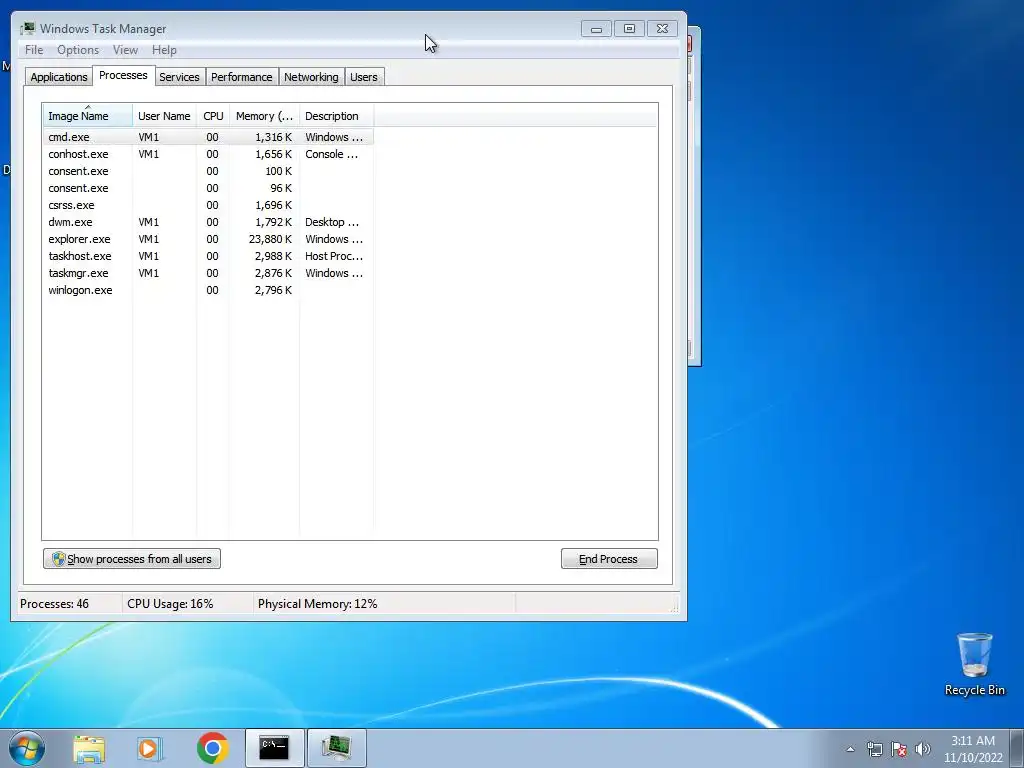
Task: Click the 23,880 K memory value
Action: pyautogui.click(x=270, y=239)
